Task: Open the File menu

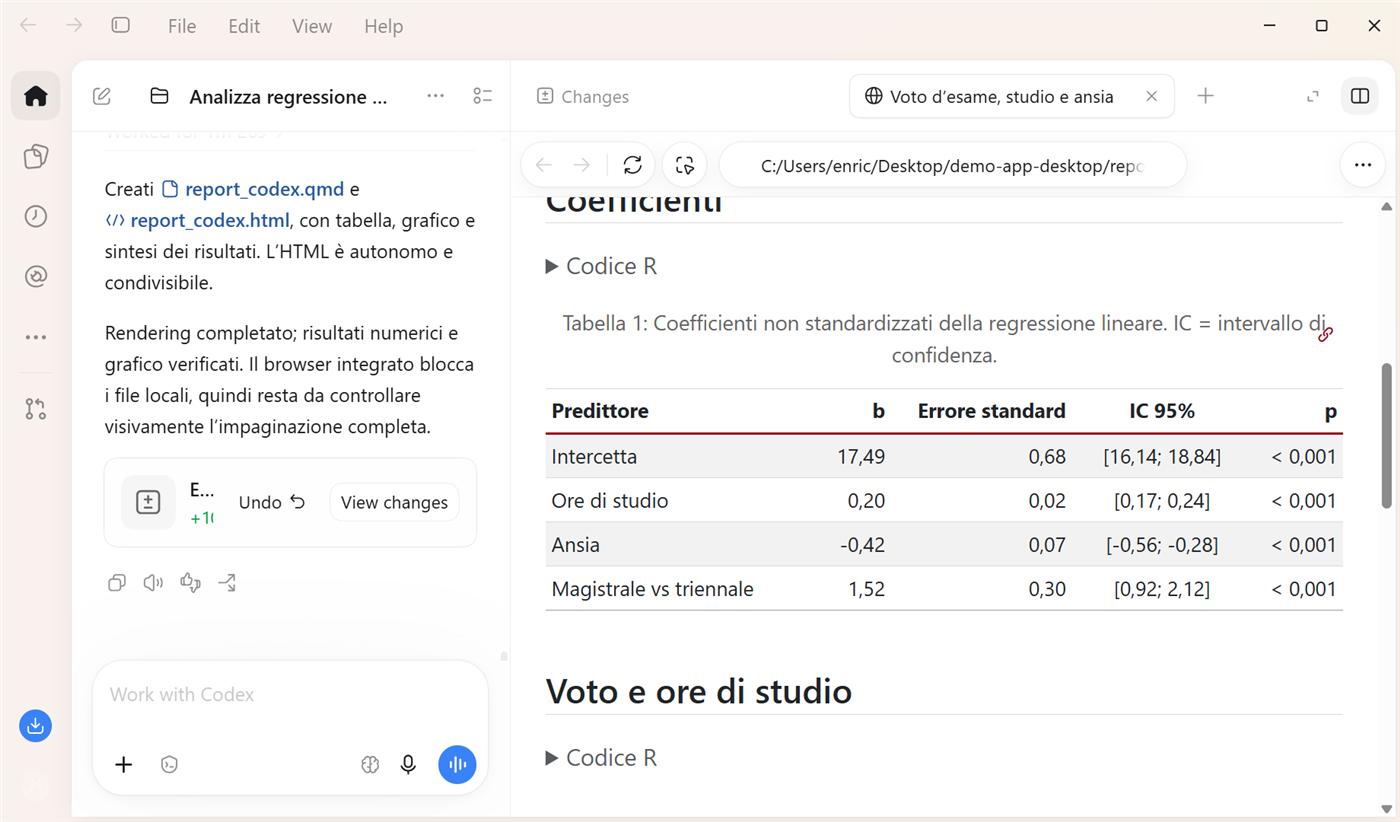Action: click(x=182, y=26)
